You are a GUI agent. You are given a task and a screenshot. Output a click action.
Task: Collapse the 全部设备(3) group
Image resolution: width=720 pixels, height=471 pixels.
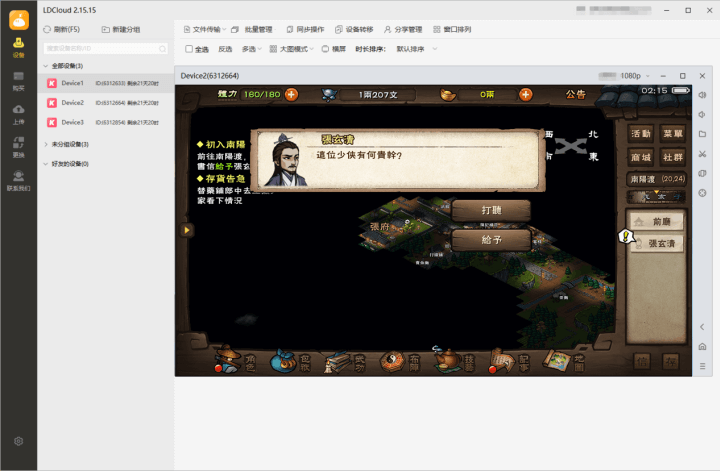45,66
